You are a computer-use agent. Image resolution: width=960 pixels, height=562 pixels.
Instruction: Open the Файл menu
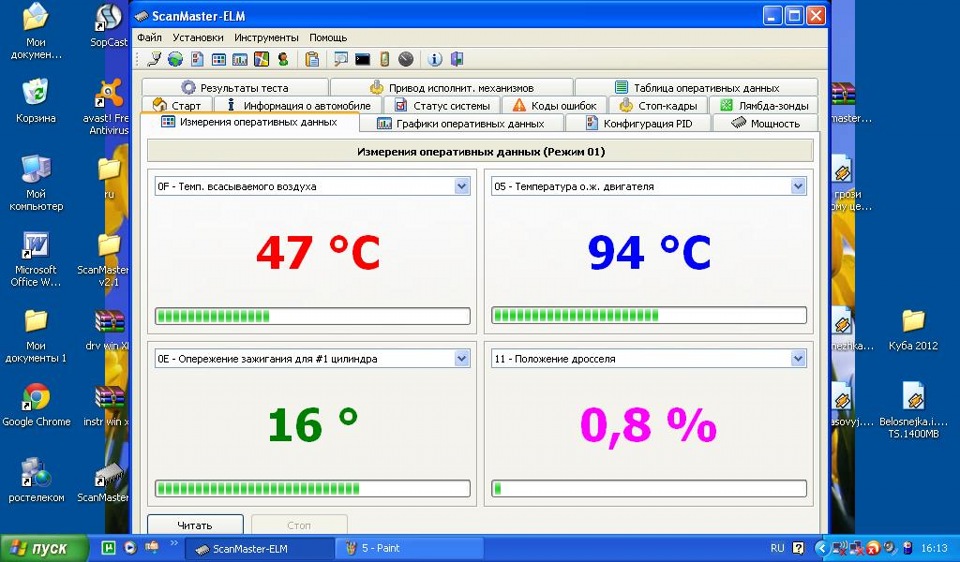point(149,37)
